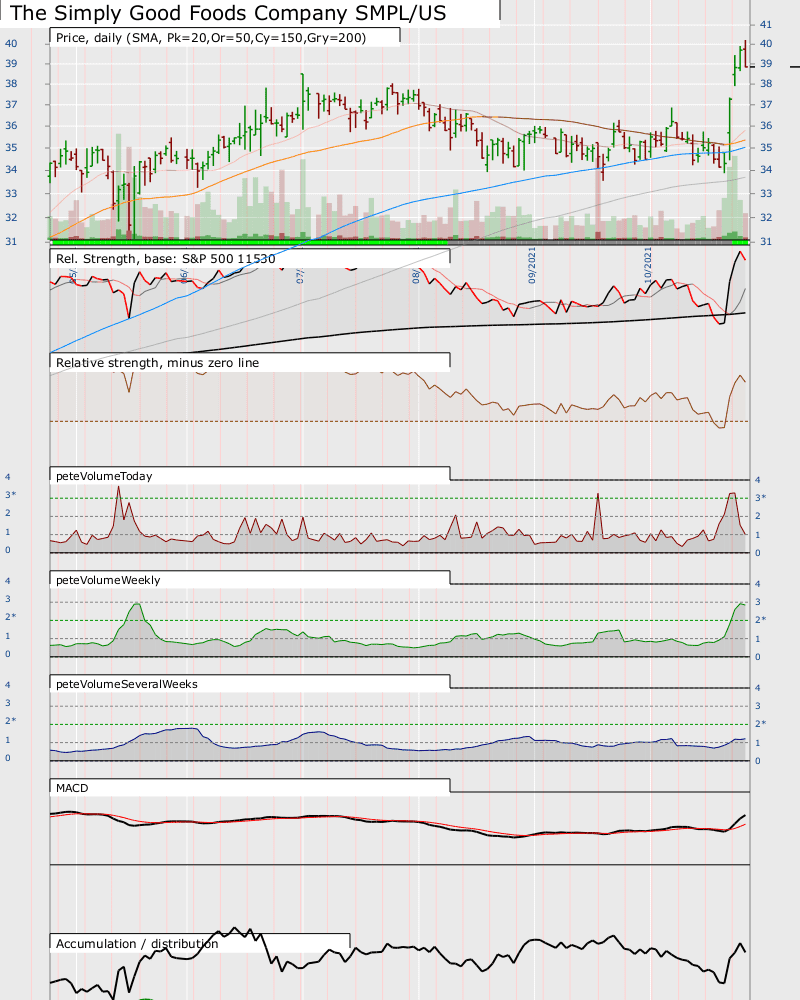Click the '10/2021' date marker
Image resolution: width=800 pixels, height=1000 pixels.
click(648, 265)
